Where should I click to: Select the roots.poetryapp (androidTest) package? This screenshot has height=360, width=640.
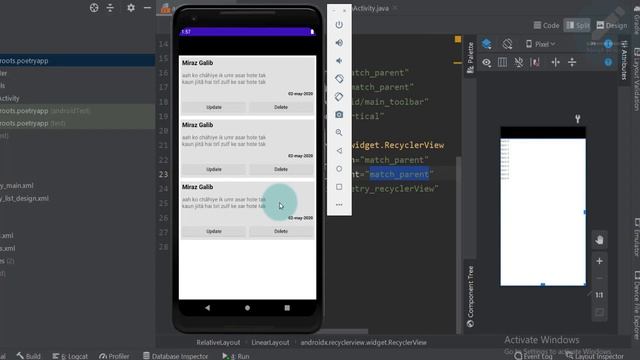click(x=78, y=111)
